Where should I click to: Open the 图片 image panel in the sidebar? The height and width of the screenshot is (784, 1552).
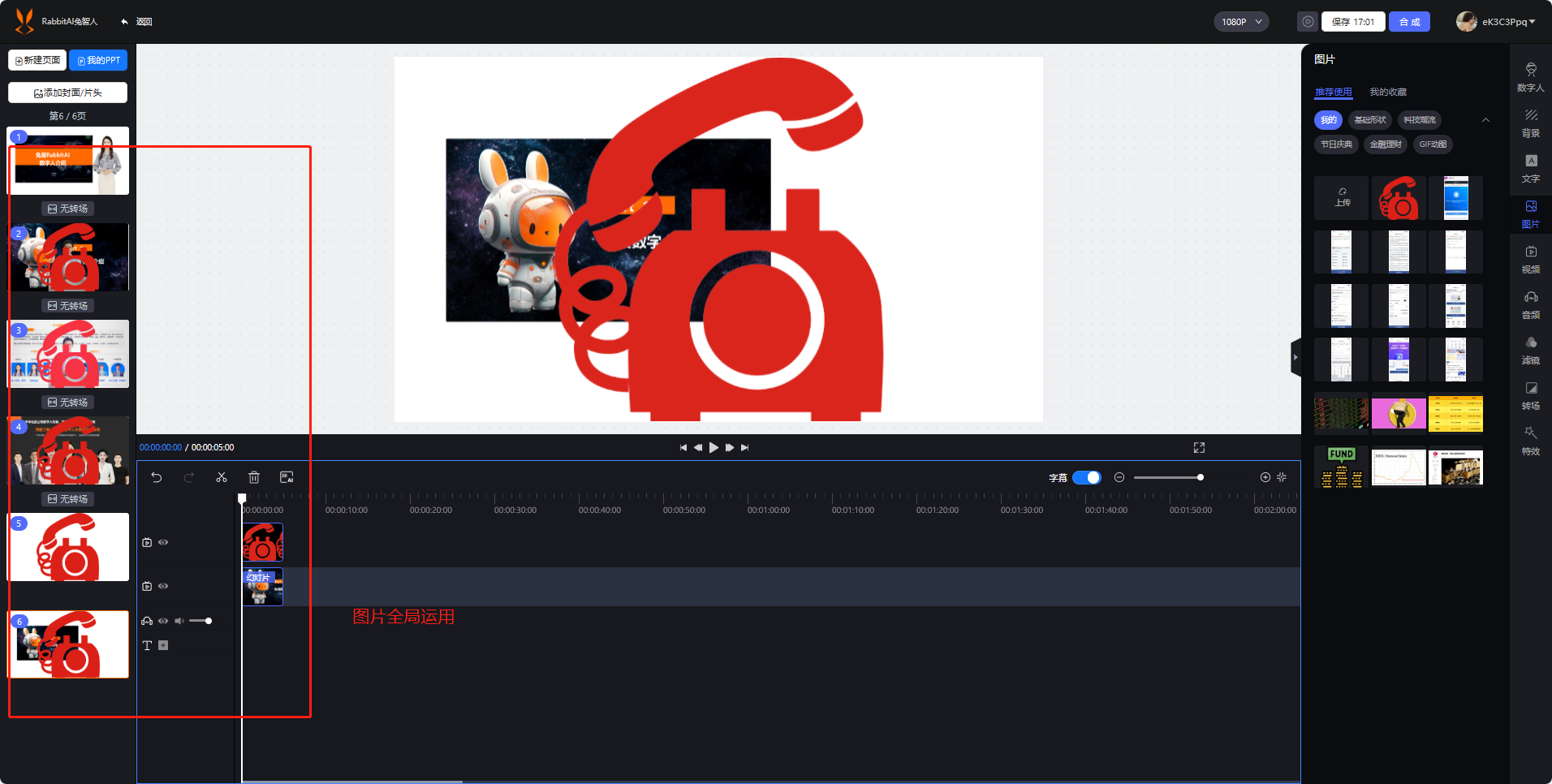coord(1531,214)
